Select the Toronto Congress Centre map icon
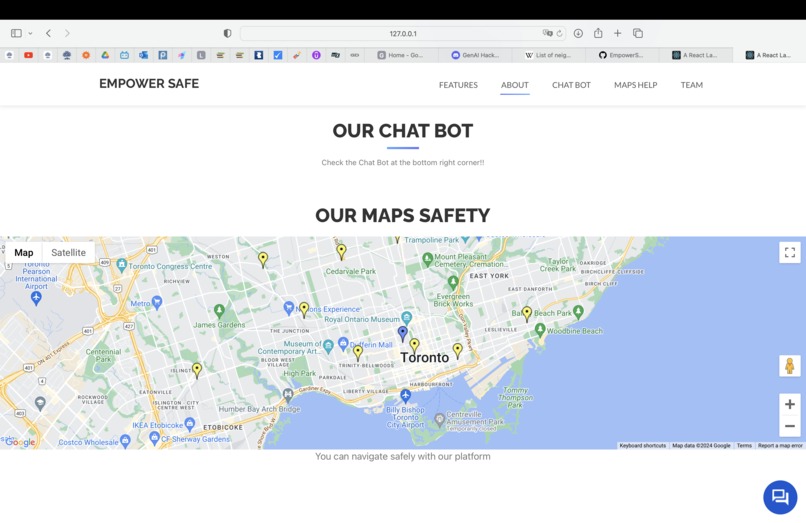 coord(121,265)
